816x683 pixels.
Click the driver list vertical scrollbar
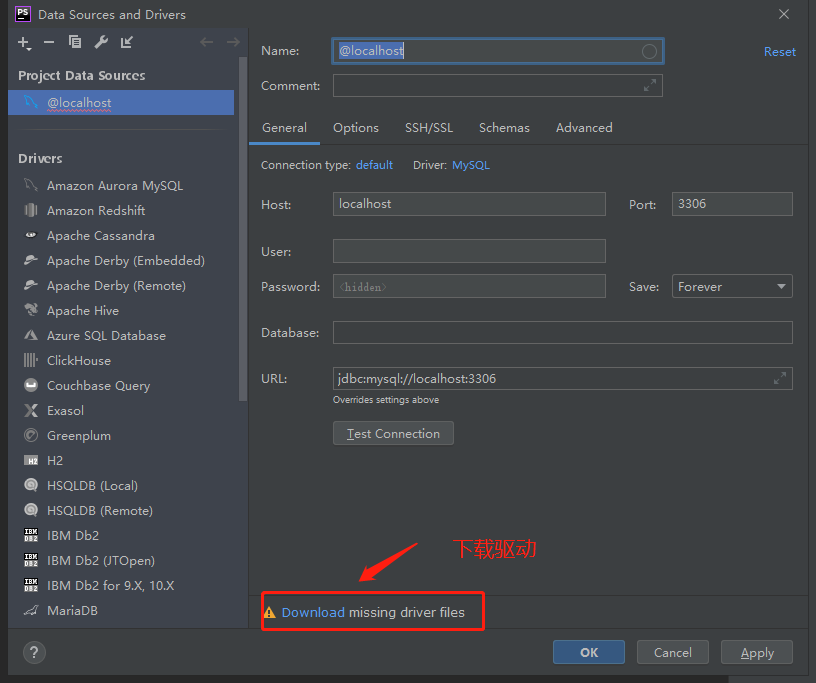tap(243, 229)
